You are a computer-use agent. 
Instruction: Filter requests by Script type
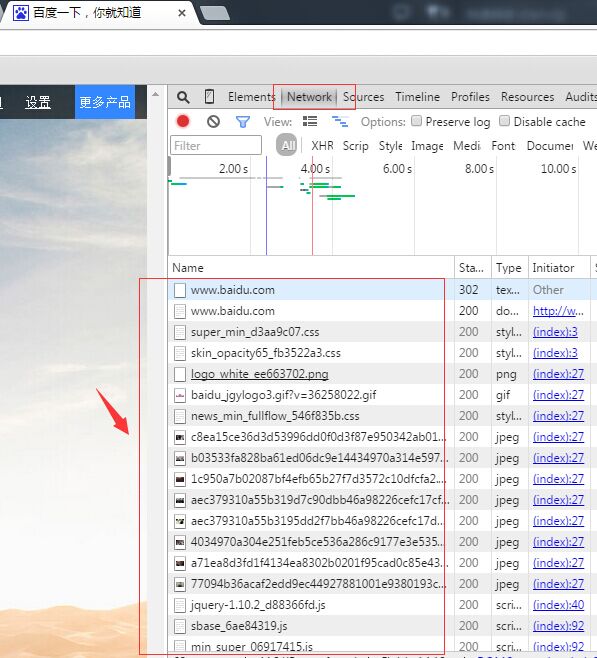(x=355, y=146)
